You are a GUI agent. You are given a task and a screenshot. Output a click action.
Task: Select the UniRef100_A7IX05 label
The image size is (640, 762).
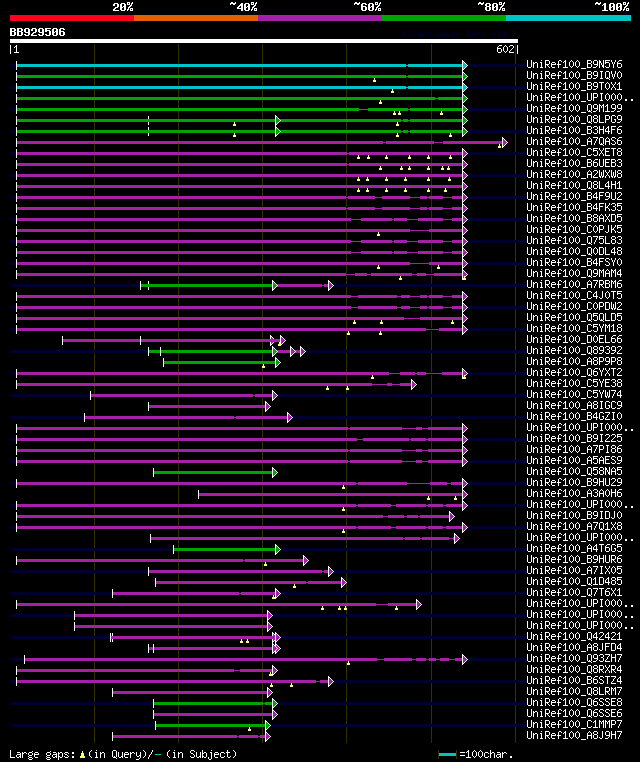pos(574,571)
